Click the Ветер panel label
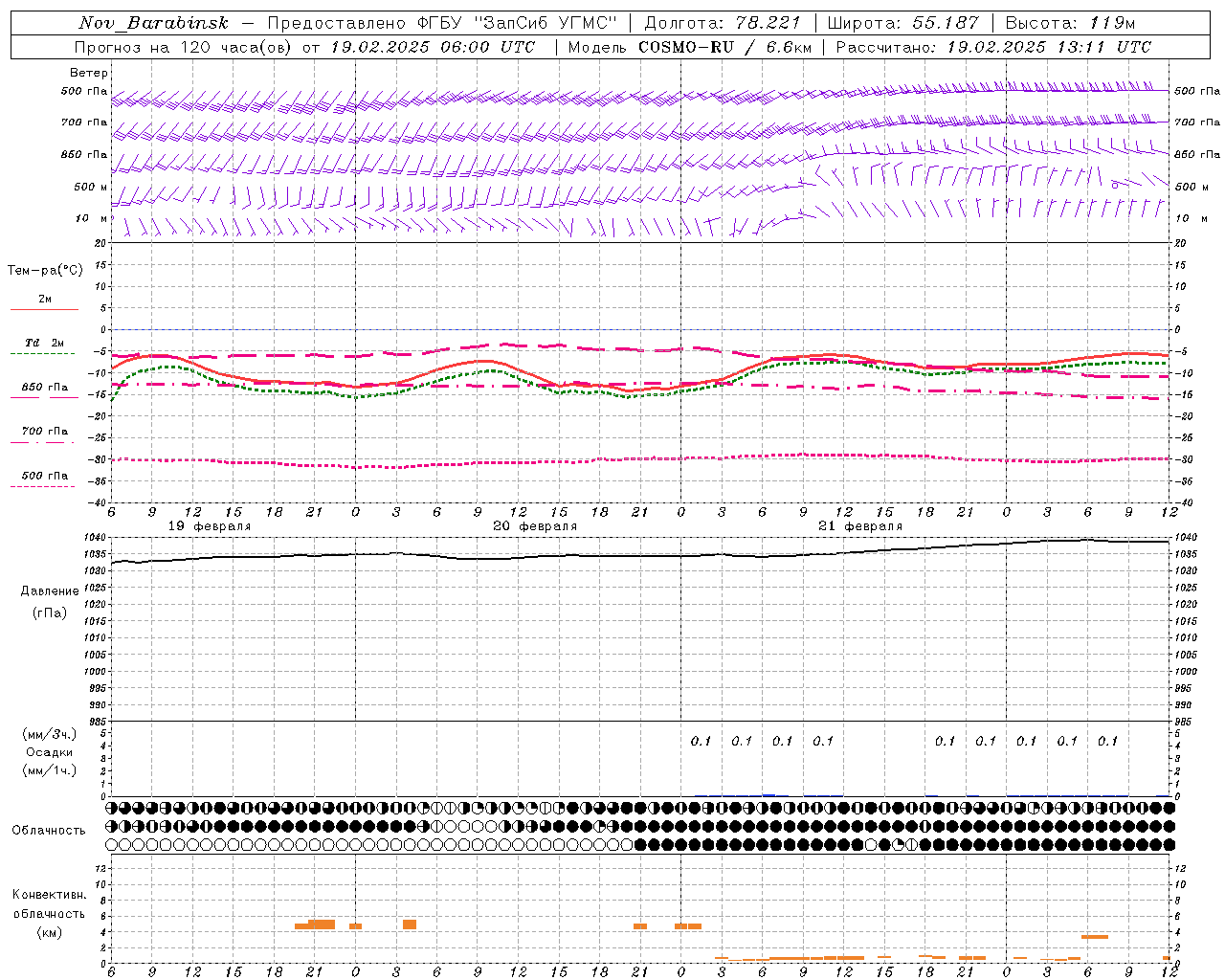The height and width of the screenshot is (980, 1225). click(89, 73)
